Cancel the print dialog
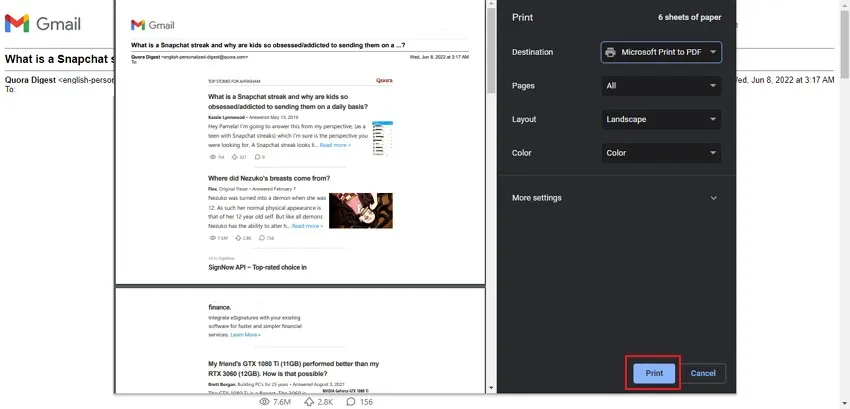This screenshot has height=409, width=850. point(702,373)
